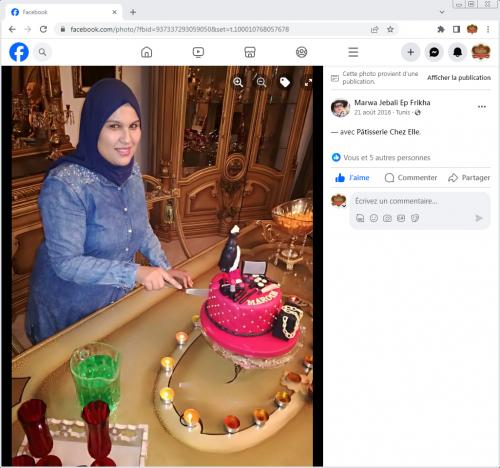Click the Create plus button

(x=411, y=52)
